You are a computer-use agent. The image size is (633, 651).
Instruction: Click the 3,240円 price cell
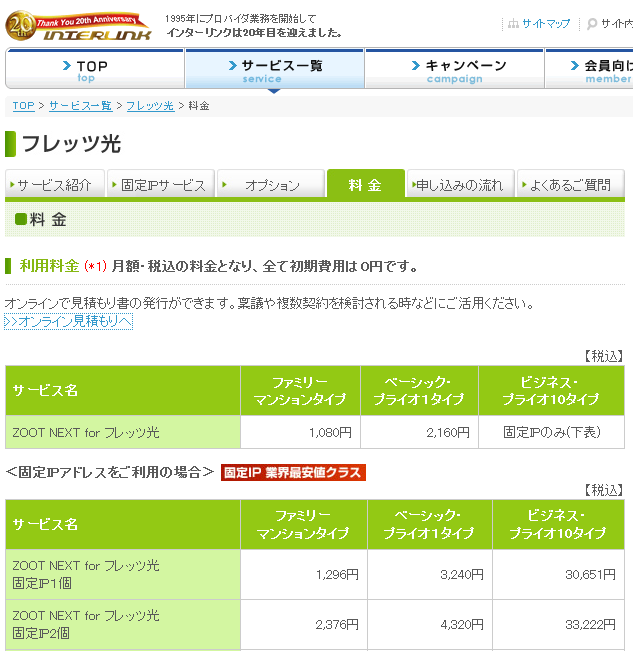[x=430, y=575]
